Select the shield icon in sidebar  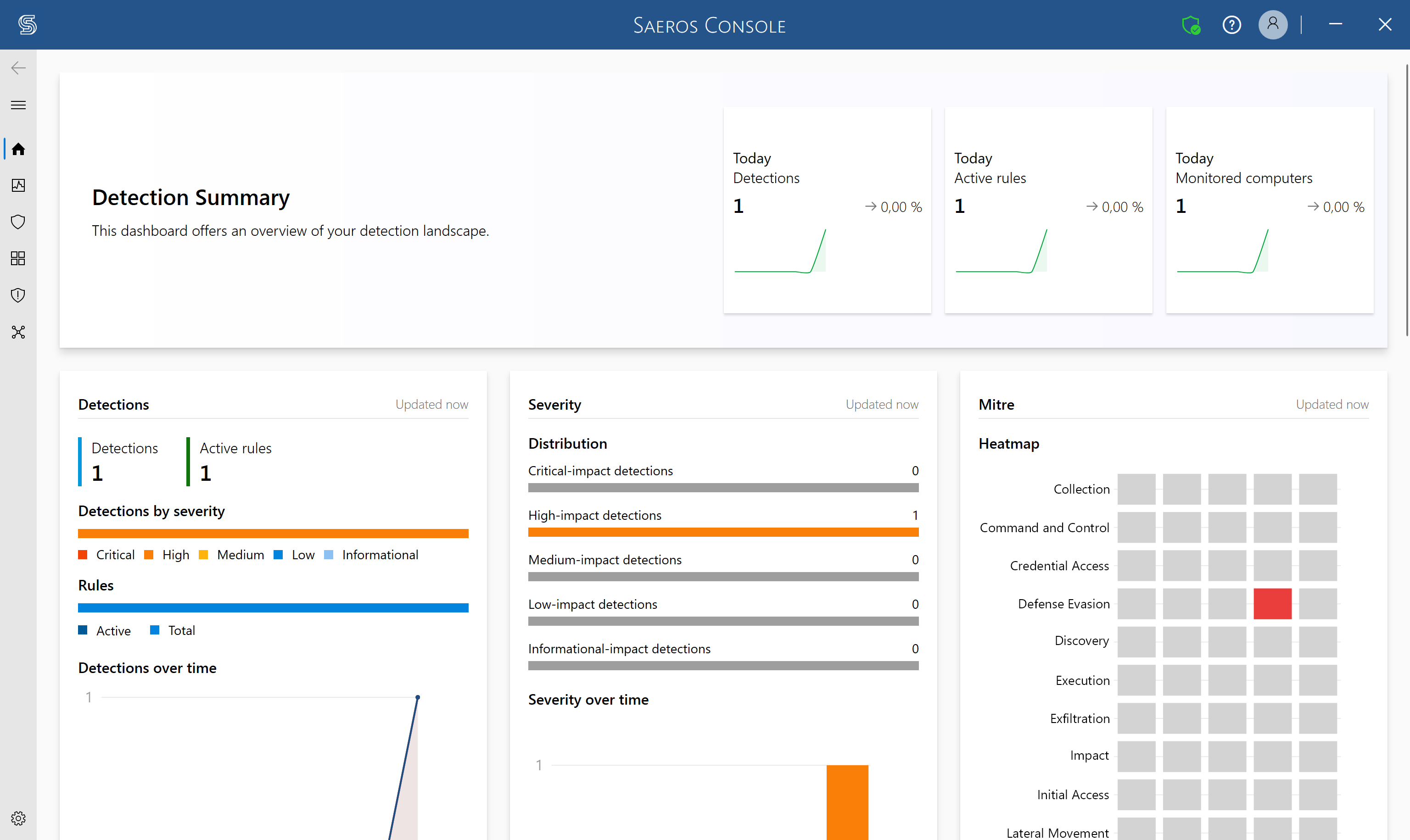pyautogui.click(x=18, y=222)
